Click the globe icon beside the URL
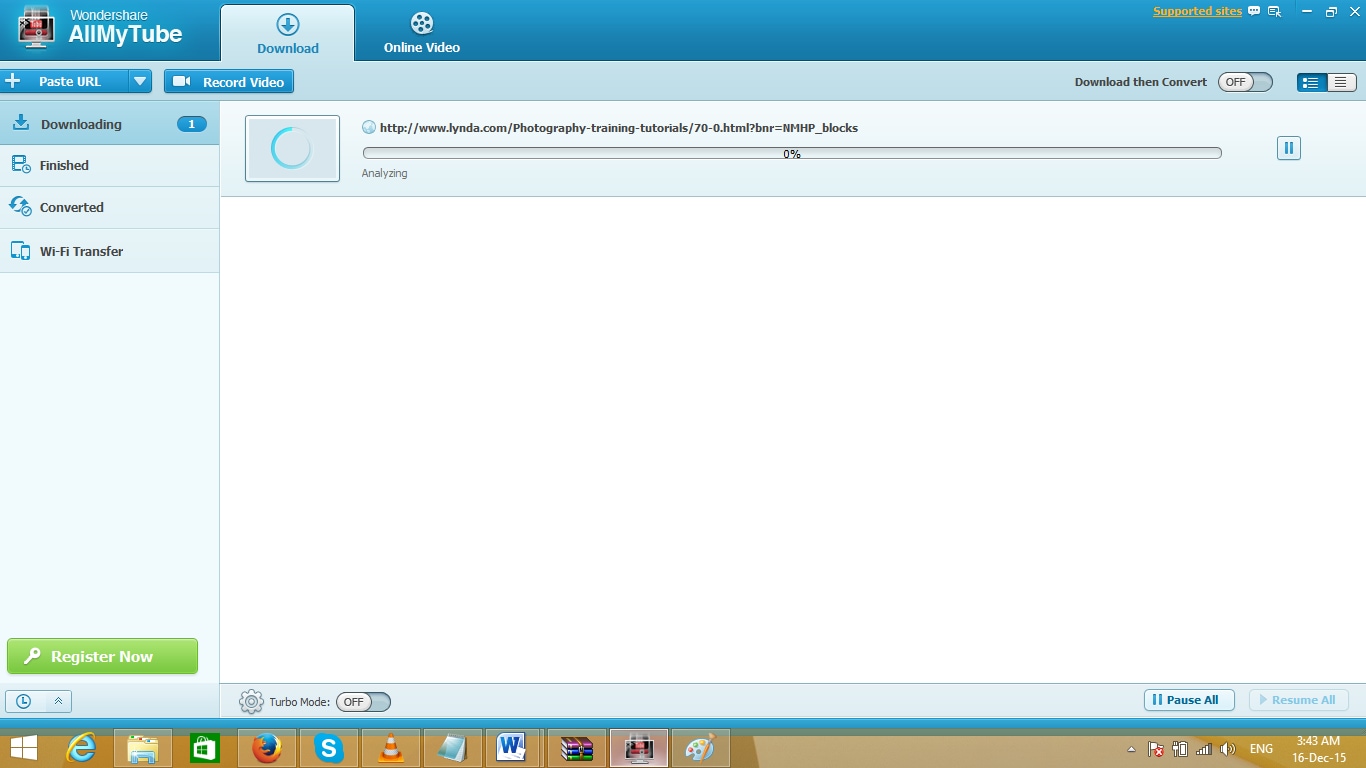This screenshot has width=1366, height=768. click(x=369, y=128)
